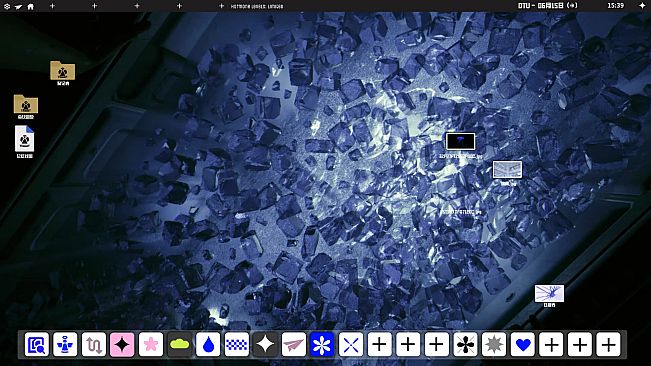Screen dimensions: 651x366
Task: Click the cube system icon in top bar
Action: tap(7, 6)
